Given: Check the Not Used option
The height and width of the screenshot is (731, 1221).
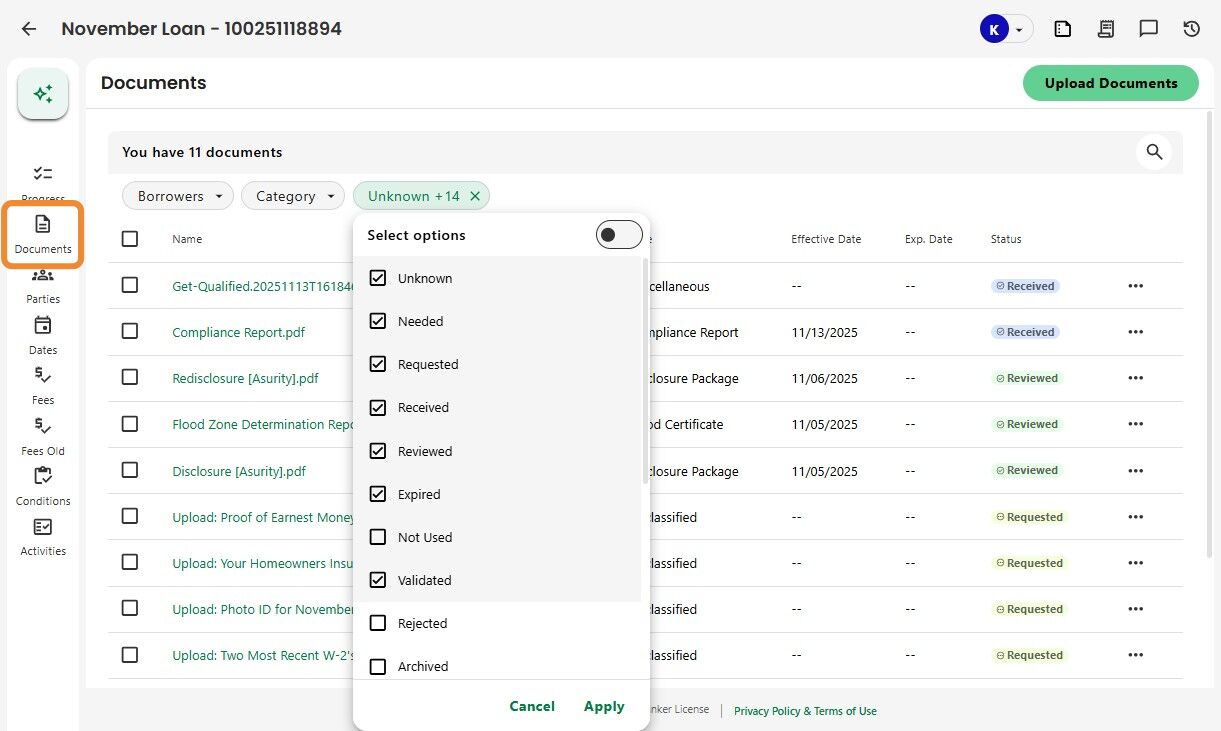Looking at the screenshot, I should (378, 537).
